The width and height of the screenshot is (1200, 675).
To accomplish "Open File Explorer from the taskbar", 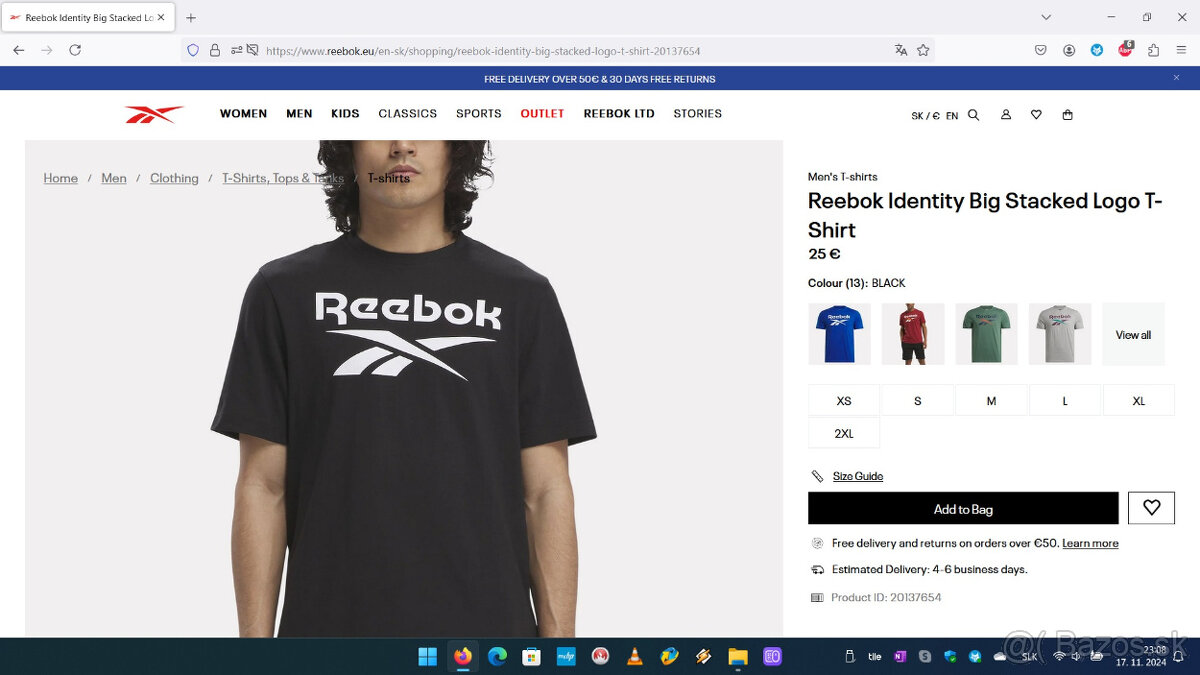I will (737, 657).
